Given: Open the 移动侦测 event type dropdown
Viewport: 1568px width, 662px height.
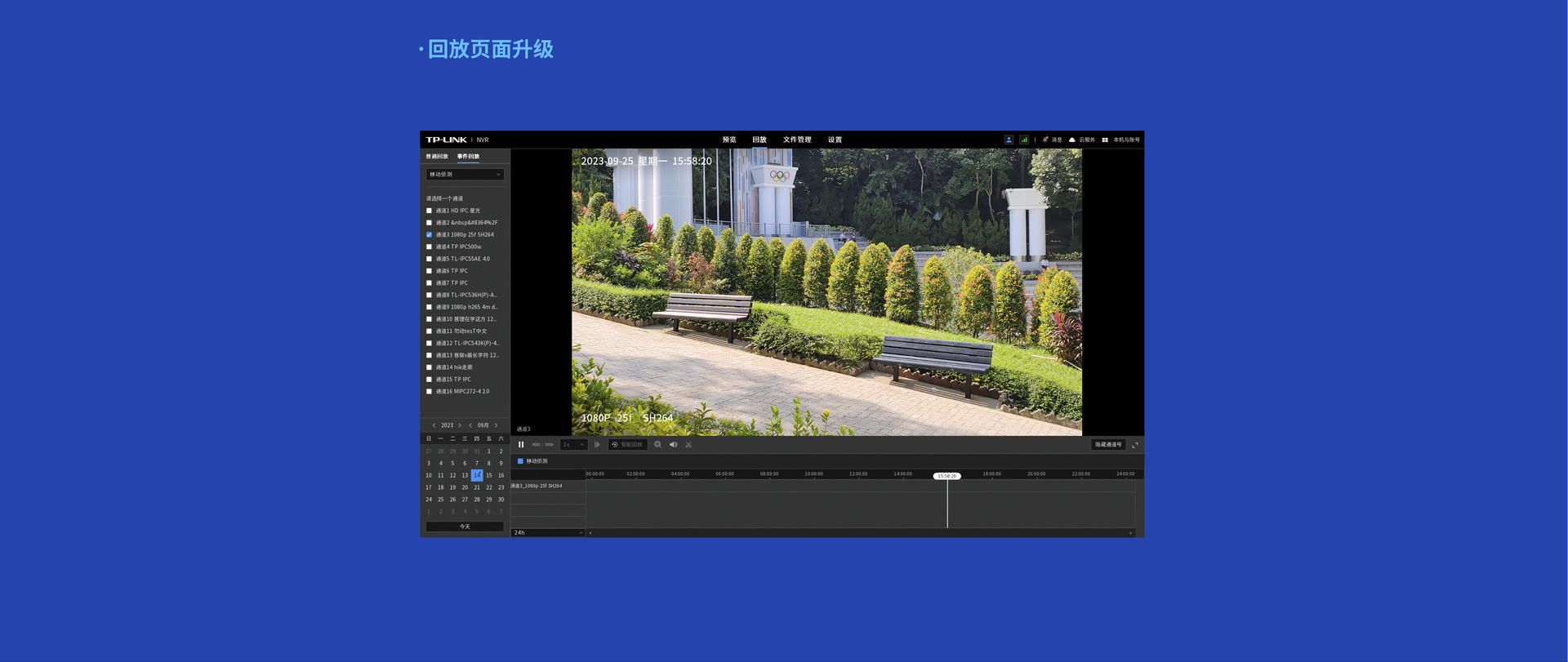Looking at the screenshot, I should pos(465,175).
